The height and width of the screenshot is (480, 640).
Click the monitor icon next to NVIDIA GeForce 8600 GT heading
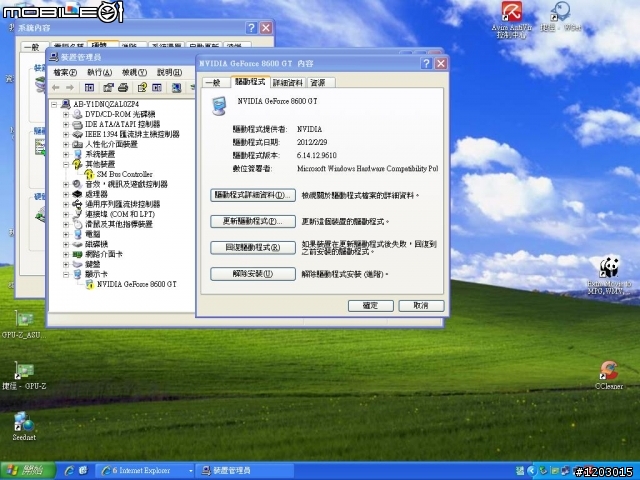[219, 106]
